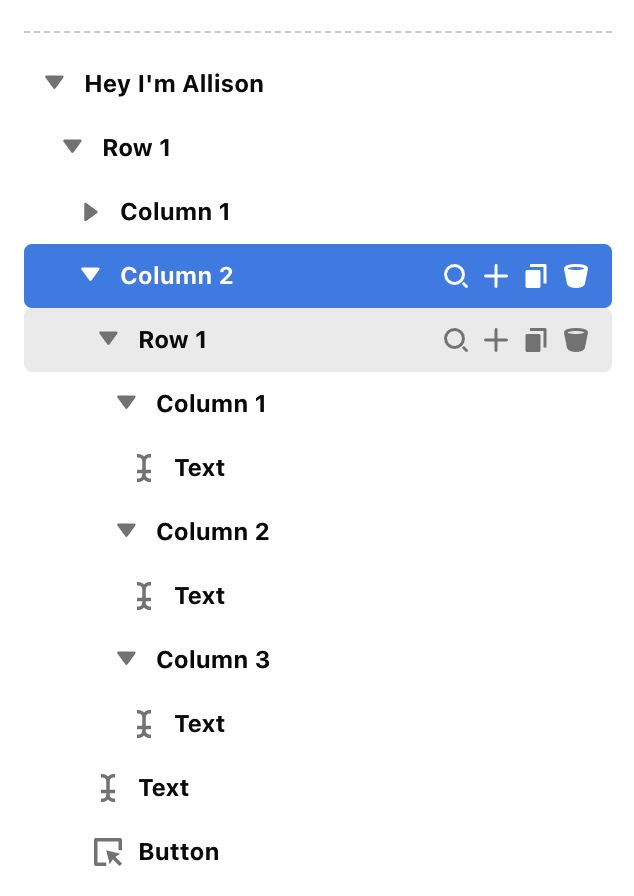Click the text icon beside Column 1's Text
This screenshot has height=896, width=634.
145,468
